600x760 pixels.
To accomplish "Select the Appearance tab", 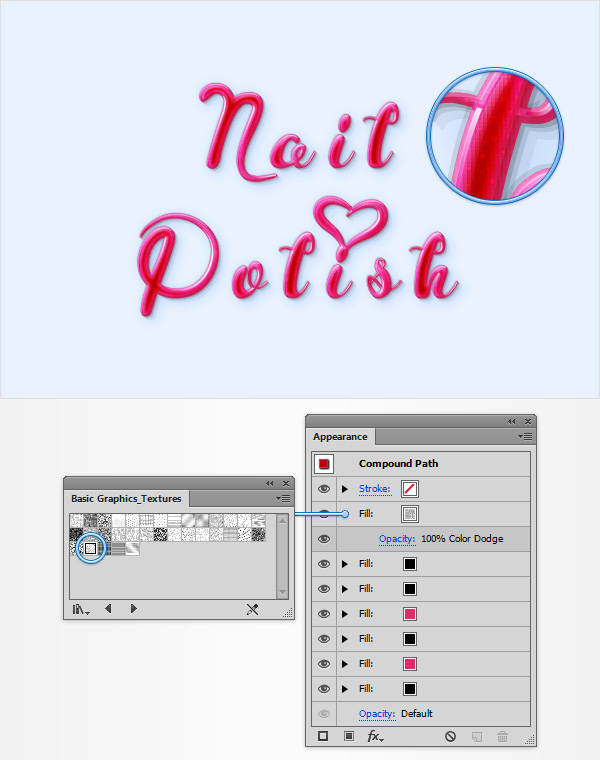I will [x=340, y=437].
